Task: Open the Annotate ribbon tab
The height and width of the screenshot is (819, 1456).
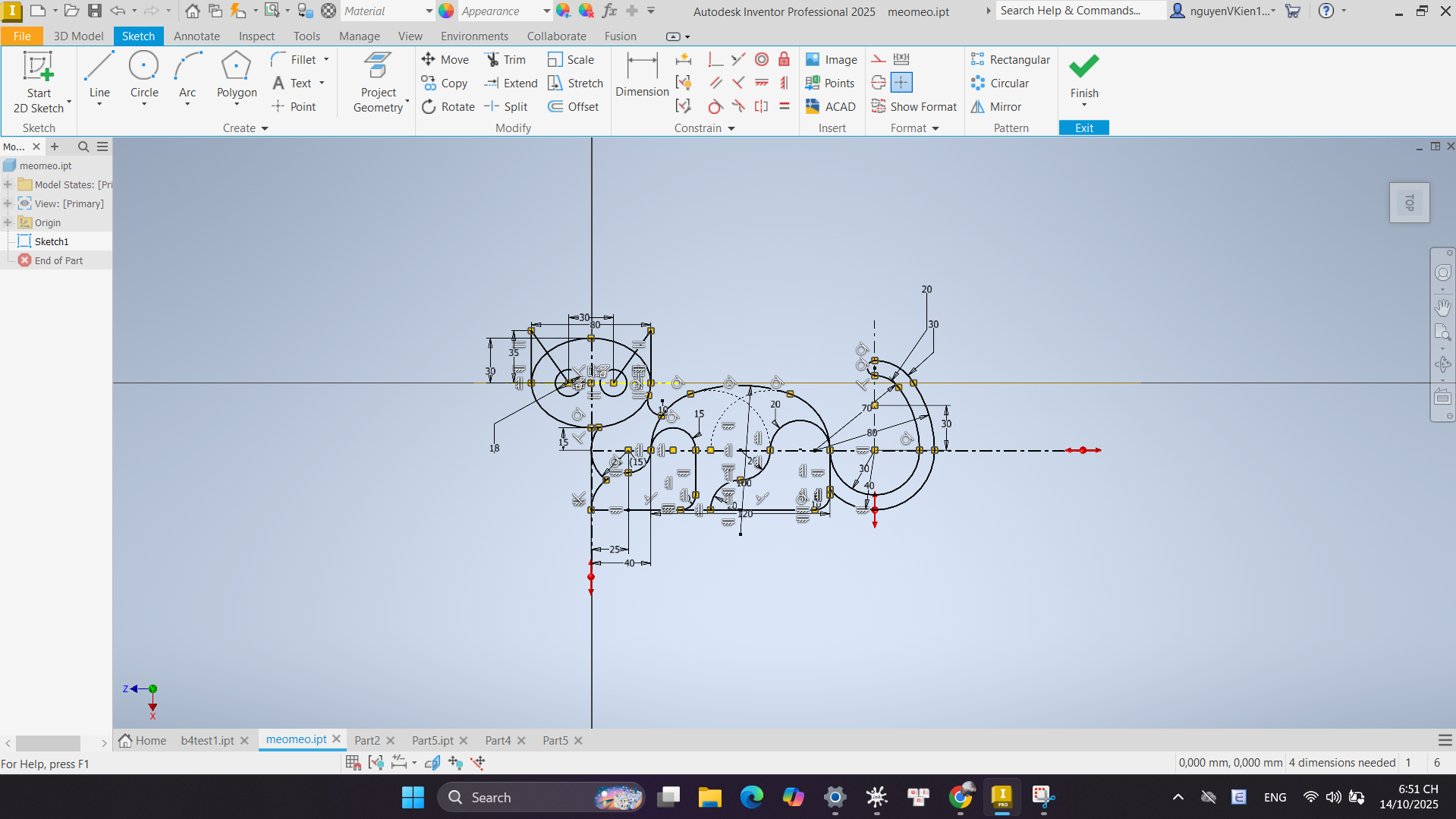Action: [197, 36]
